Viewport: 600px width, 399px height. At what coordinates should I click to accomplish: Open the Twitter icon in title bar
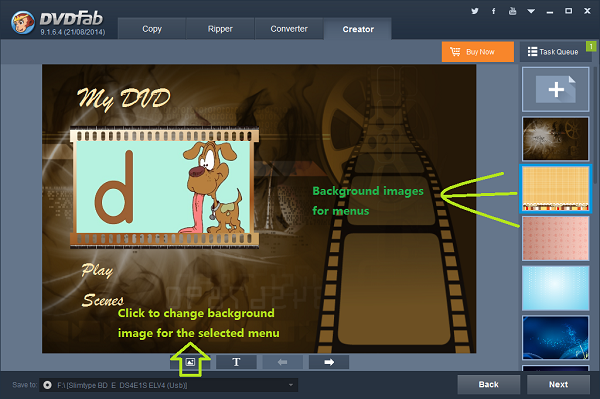click(475, 11)
